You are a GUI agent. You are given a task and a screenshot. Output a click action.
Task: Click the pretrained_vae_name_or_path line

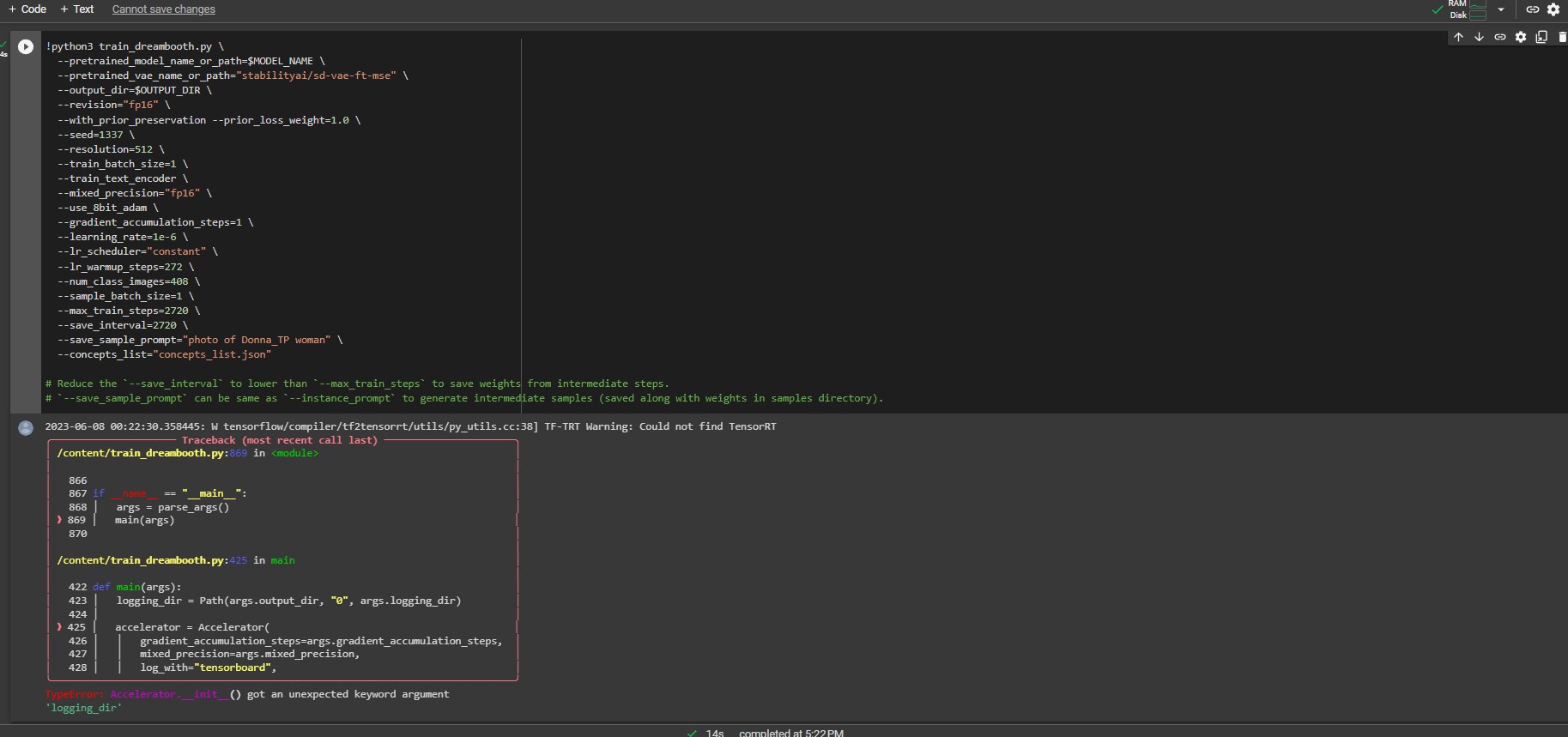point(232,76)
